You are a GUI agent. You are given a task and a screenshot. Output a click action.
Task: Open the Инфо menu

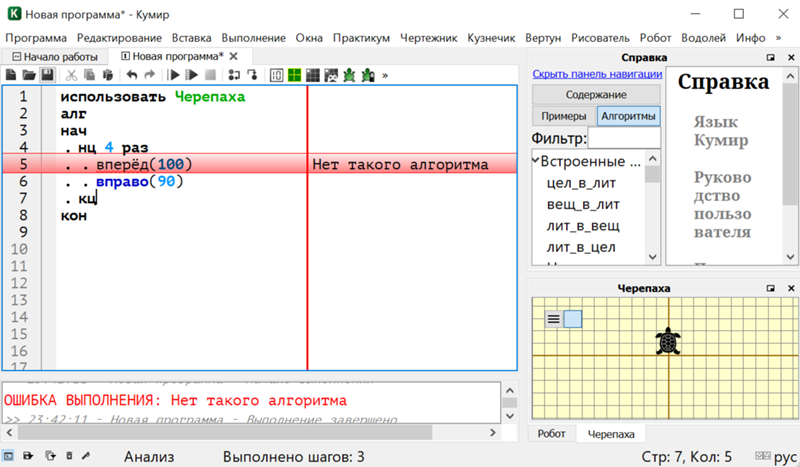point(751,38)
